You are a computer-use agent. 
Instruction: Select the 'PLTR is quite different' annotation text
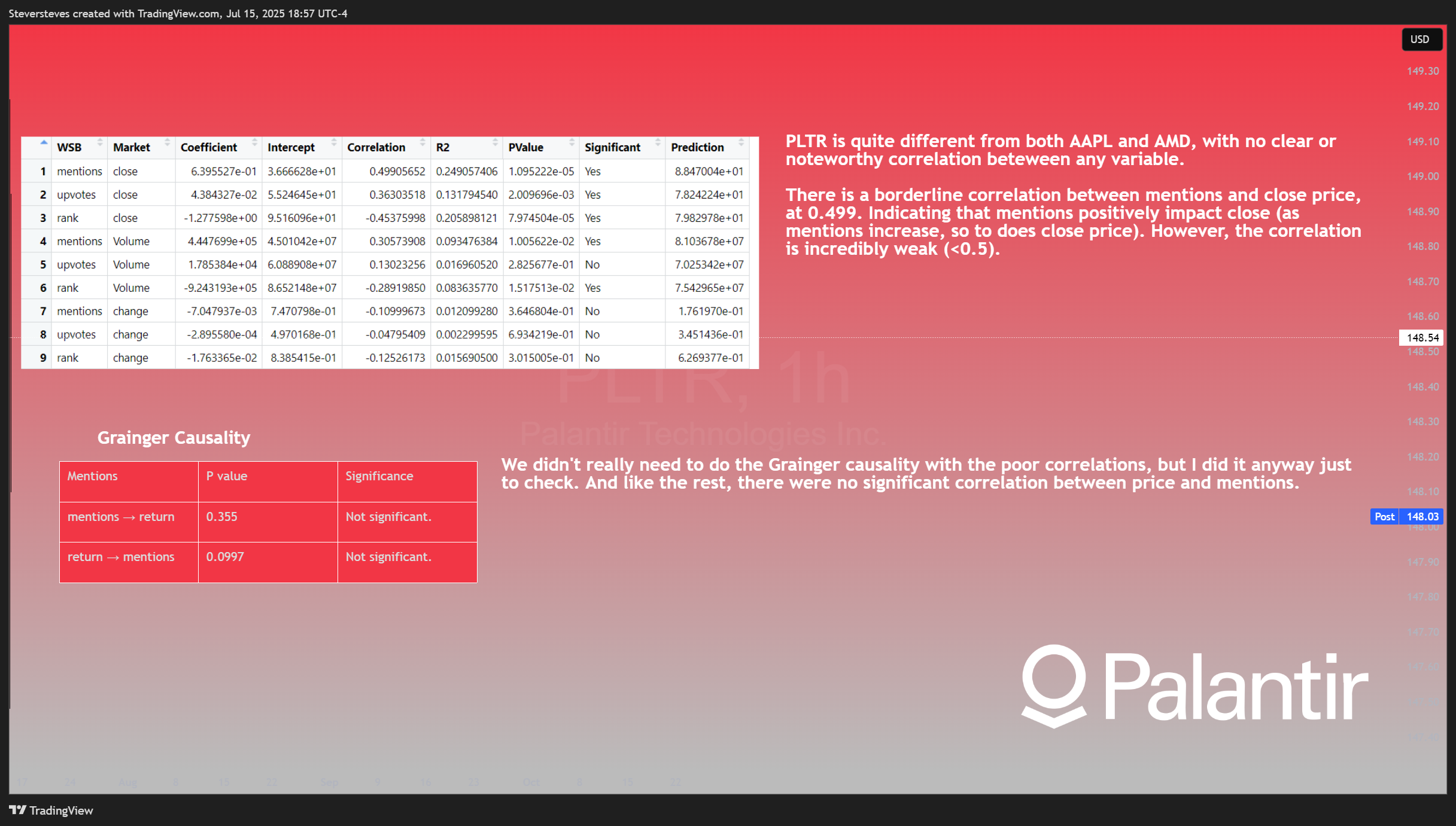pyautogui.click(x=1060, y=150)
